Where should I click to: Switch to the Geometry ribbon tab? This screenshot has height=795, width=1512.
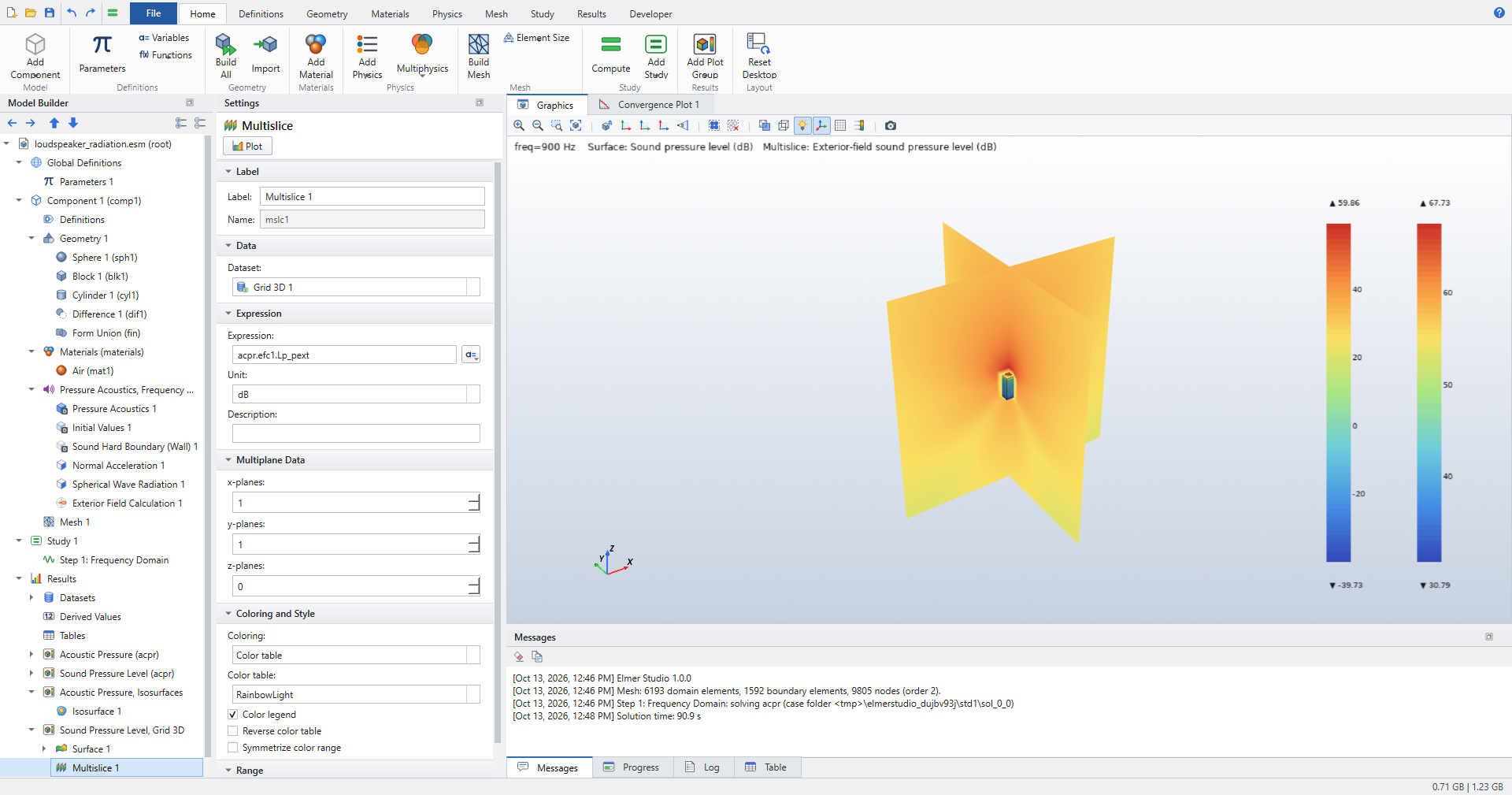pos(327,14)
